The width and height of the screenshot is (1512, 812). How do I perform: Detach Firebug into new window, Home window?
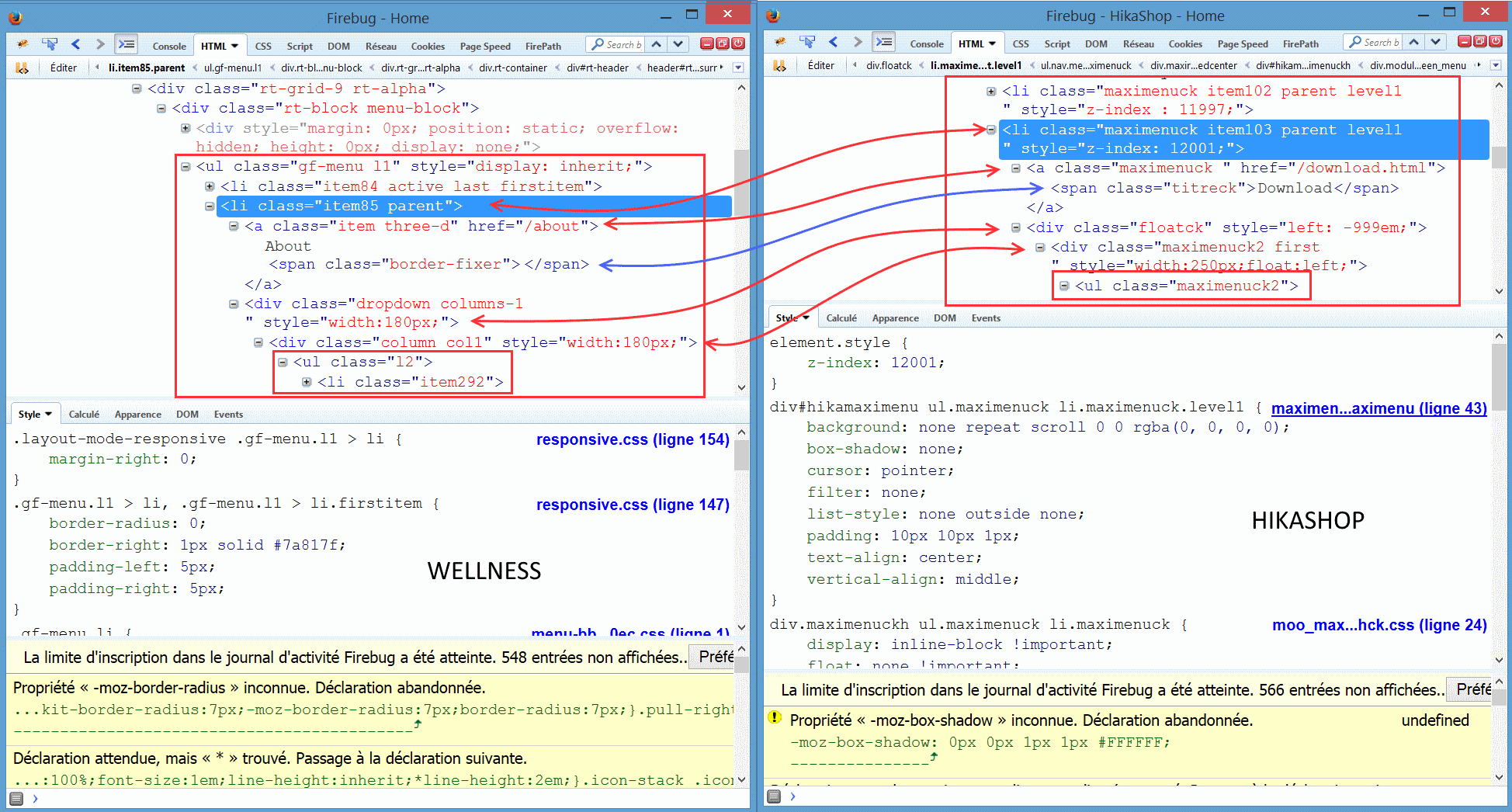click(x=723, y=43)
